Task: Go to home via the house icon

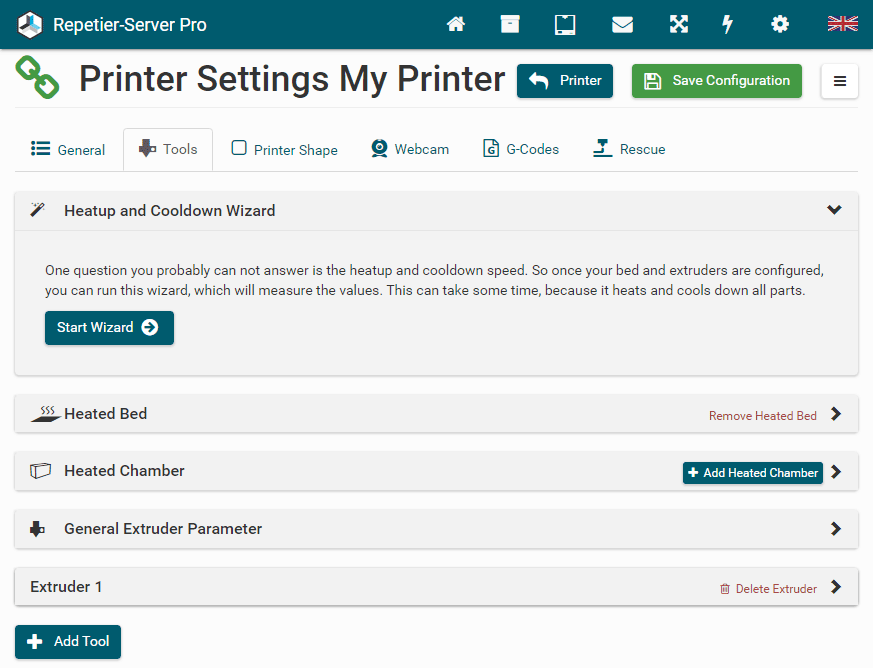Action: point(456,24)
